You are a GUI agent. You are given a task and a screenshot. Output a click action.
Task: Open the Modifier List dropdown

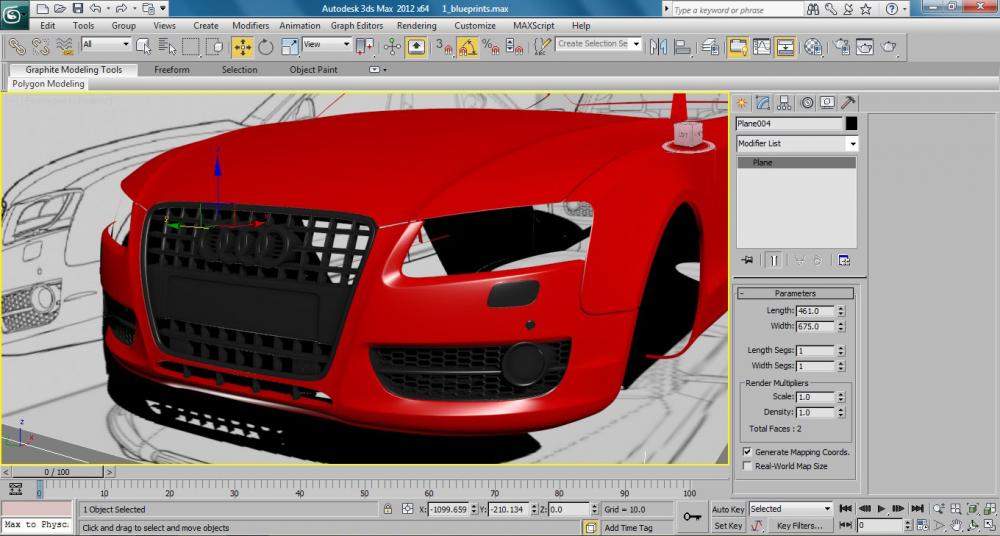point(797,143)
